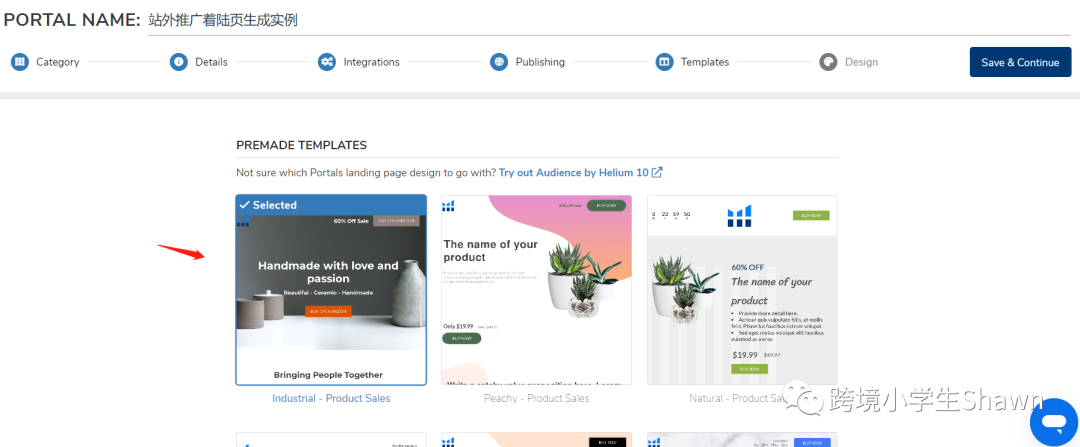Click the Peachy - Product Sales label
Screen dimensions: 1080x447
537,398
